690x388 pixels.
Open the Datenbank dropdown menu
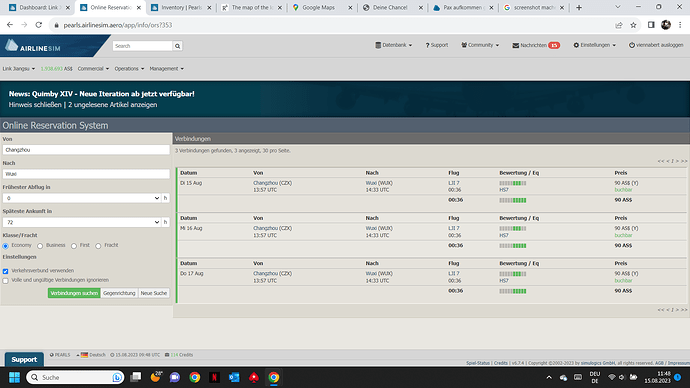pos(393,45)
